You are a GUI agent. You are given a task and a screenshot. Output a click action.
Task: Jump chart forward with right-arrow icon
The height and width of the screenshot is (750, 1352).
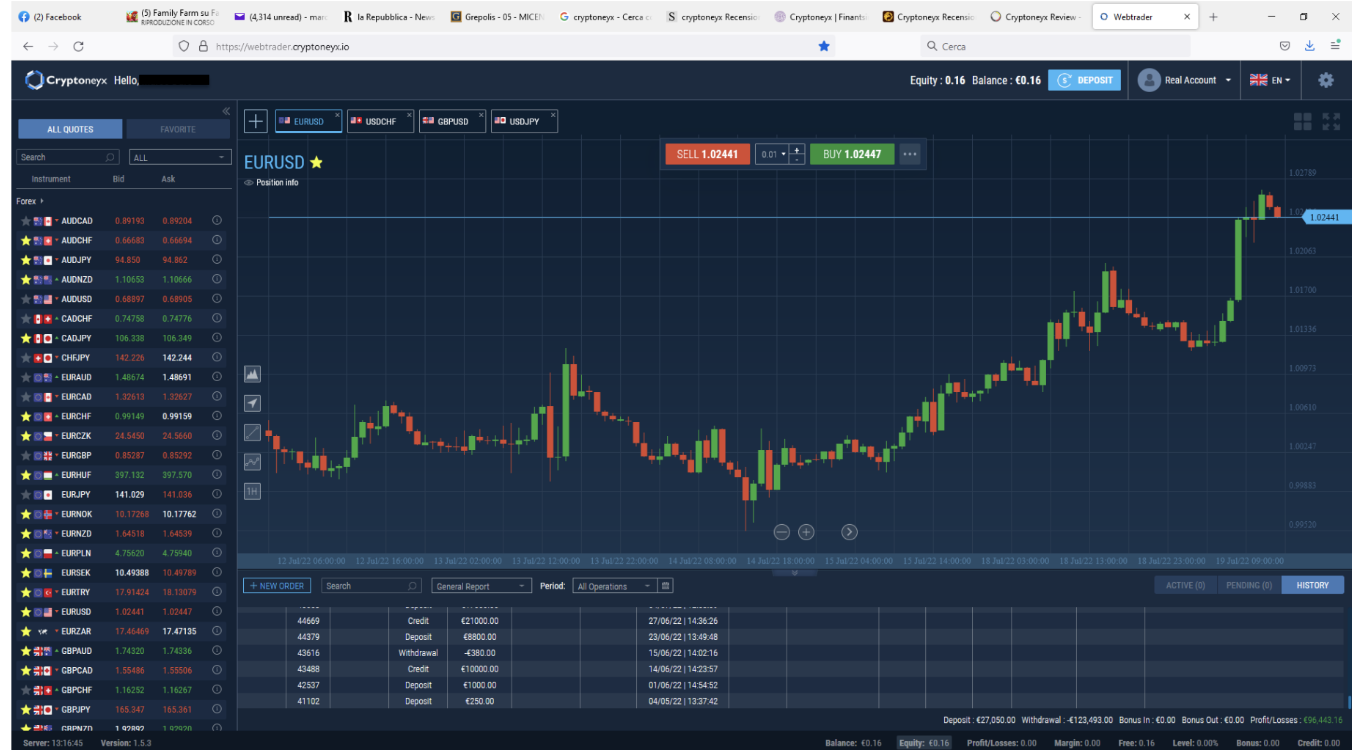(850, 532)
